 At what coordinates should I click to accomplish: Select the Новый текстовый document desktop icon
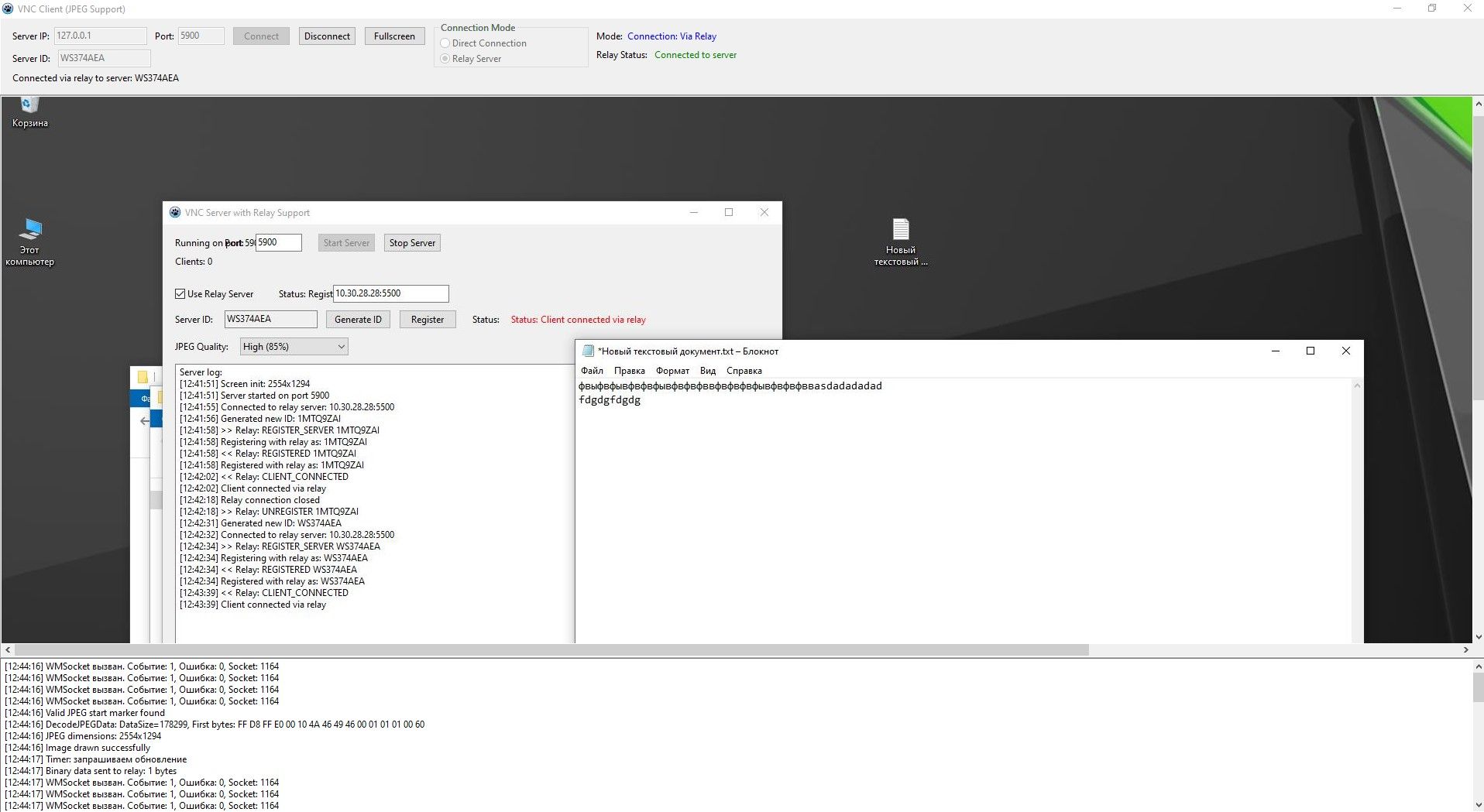coord(900,242)
